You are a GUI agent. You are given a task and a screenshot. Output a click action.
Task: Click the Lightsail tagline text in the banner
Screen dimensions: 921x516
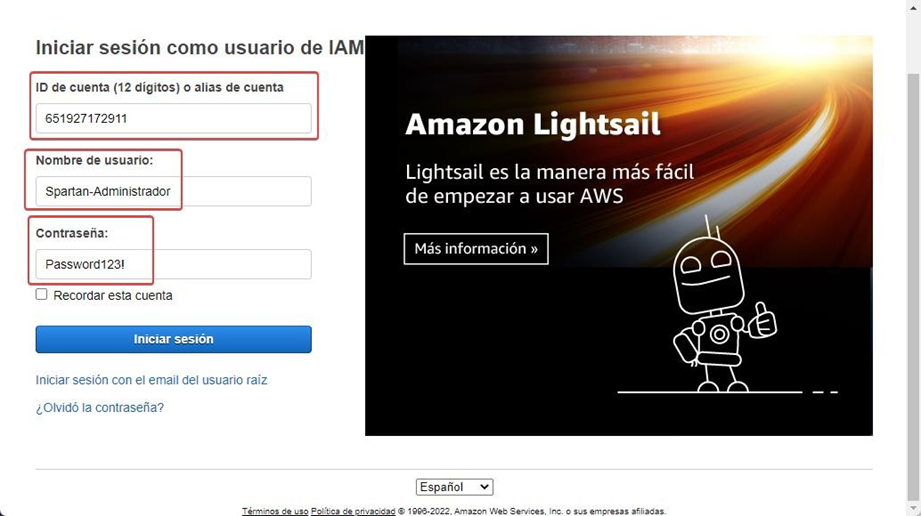point(549,184)
